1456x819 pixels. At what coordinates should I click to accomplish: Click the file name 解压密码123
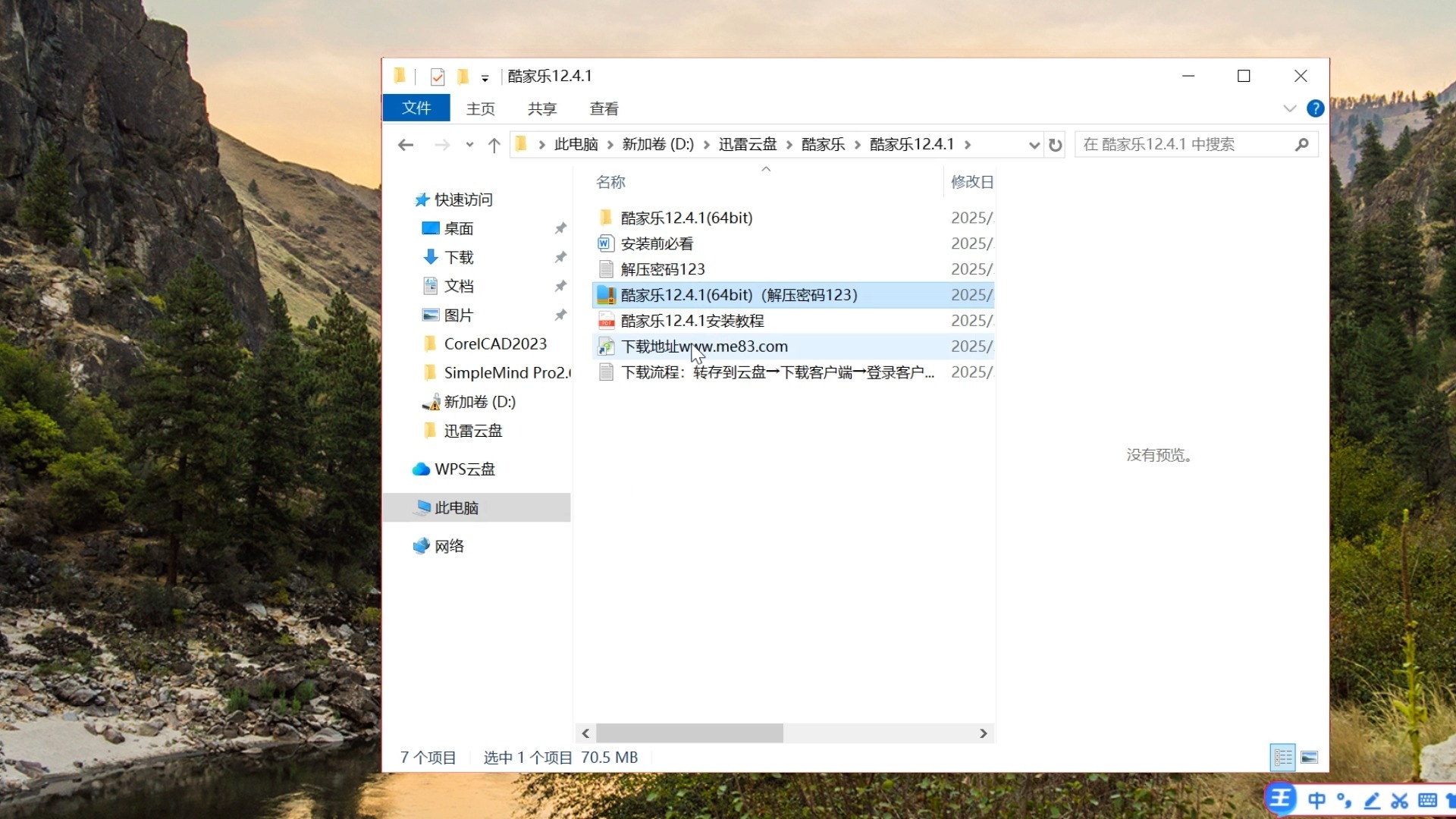(x=663, y=269)
